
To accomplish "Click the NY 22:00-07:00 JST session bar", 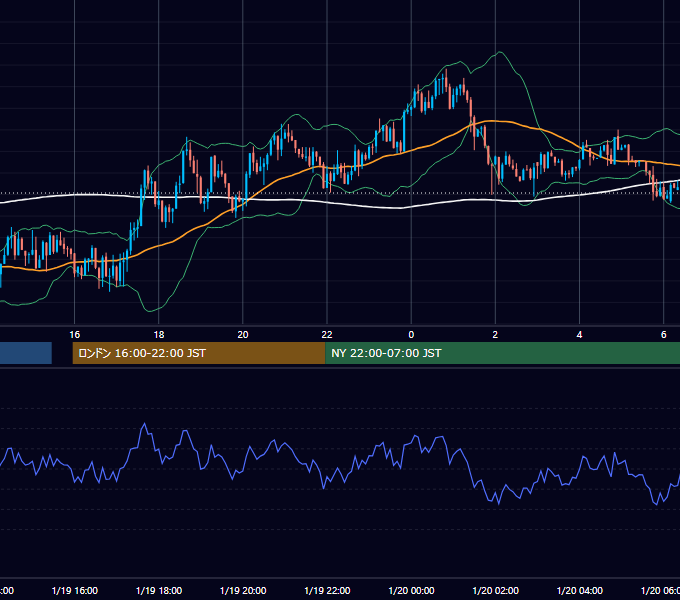I will coord(502,353).
